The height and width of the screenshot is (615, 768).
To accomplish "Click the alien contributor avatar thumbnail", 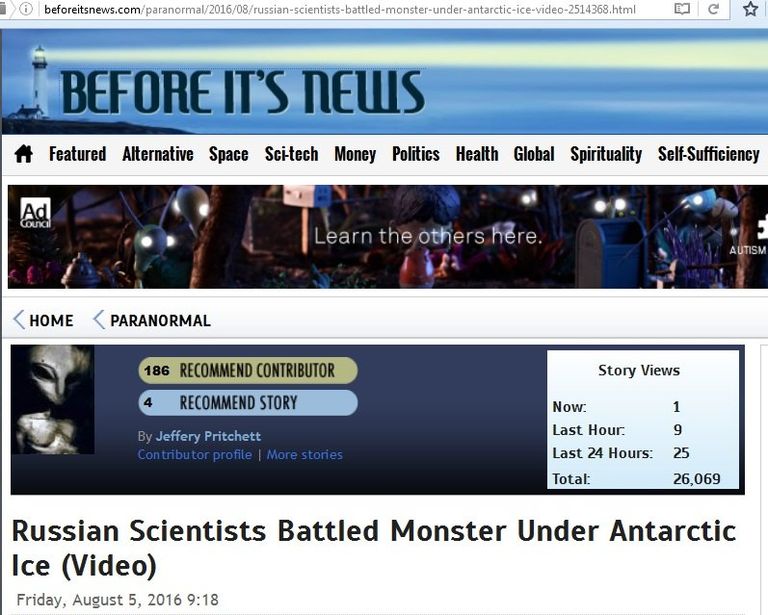I will [53, 400].
